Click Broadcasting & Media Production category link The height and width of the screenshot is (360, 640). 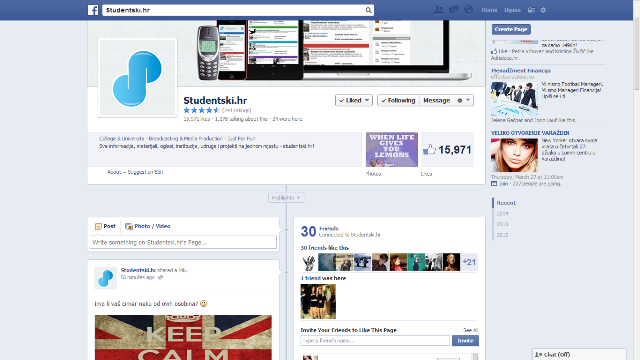[x=186, y=139]
